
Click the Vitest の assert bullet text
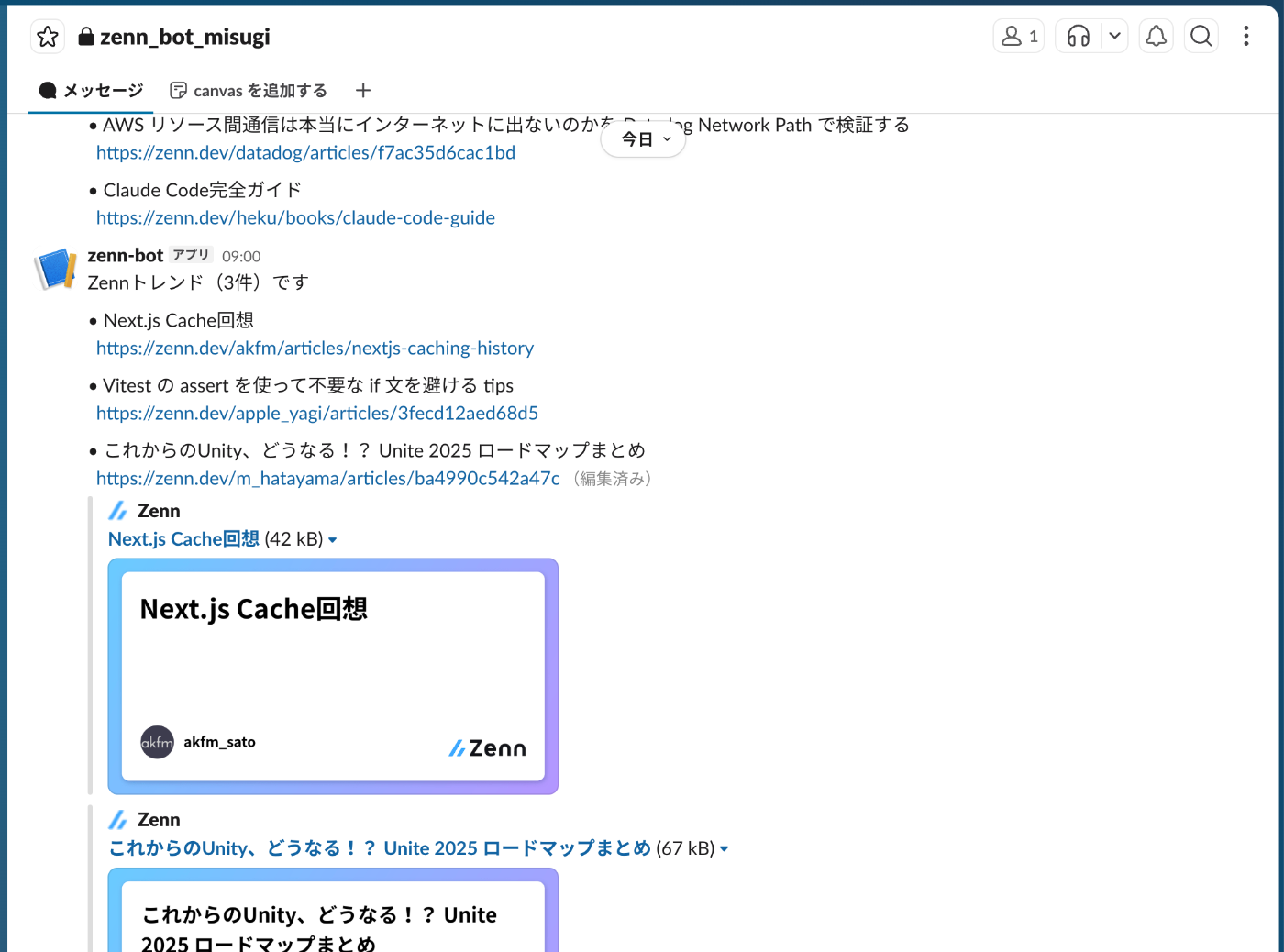pyautogui.click(x=308, y=385)
